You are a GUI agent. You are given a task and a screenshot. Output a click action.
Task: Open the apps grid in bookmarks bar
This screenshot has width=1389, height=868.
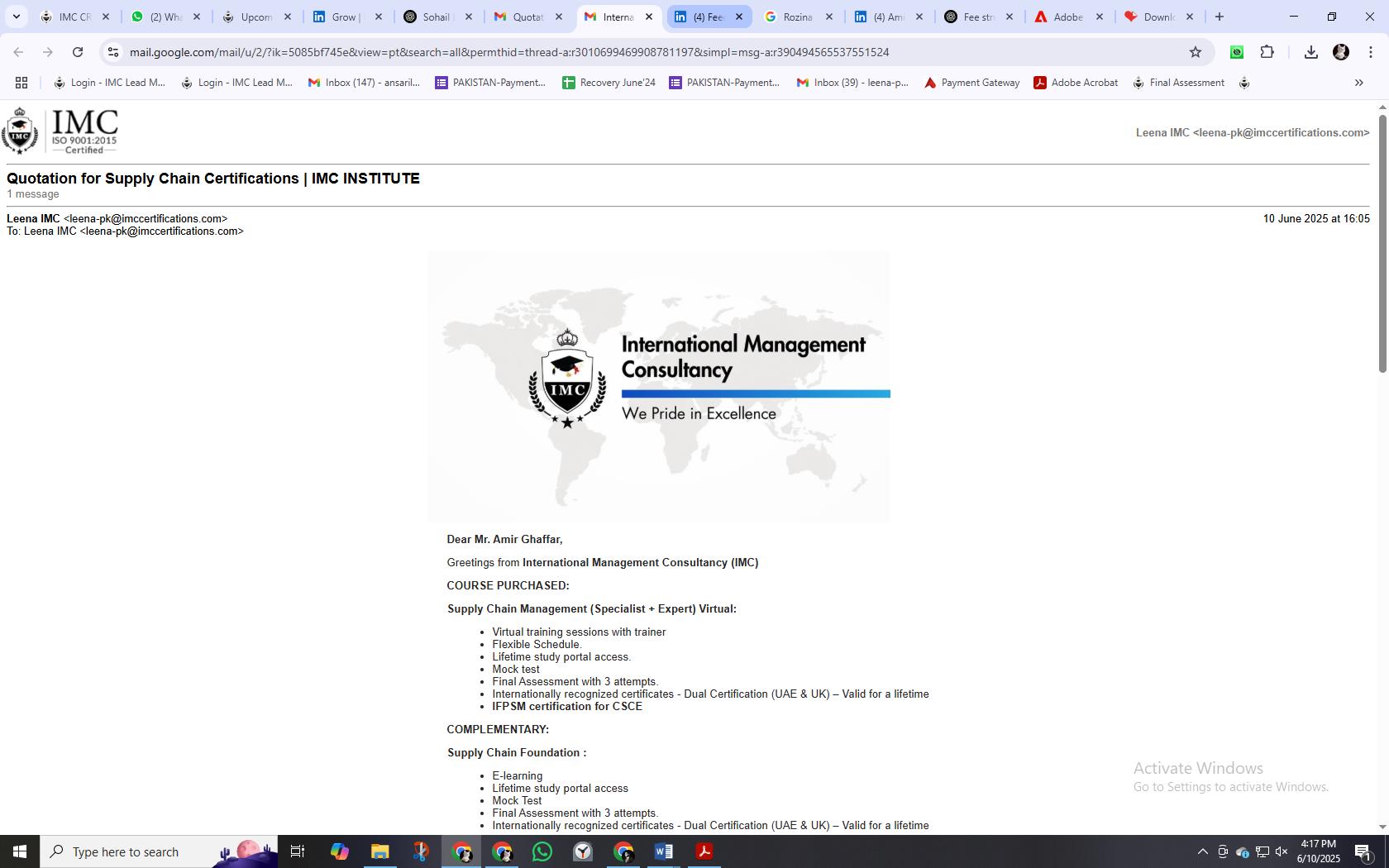pos(21,83)
